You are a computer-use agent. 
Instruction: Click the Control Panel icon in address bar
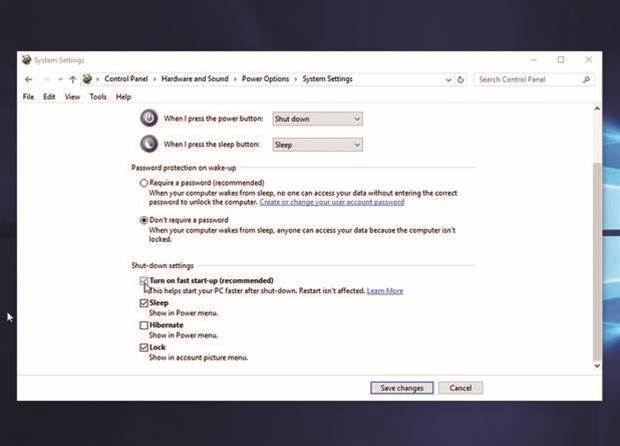pos(87,79)
